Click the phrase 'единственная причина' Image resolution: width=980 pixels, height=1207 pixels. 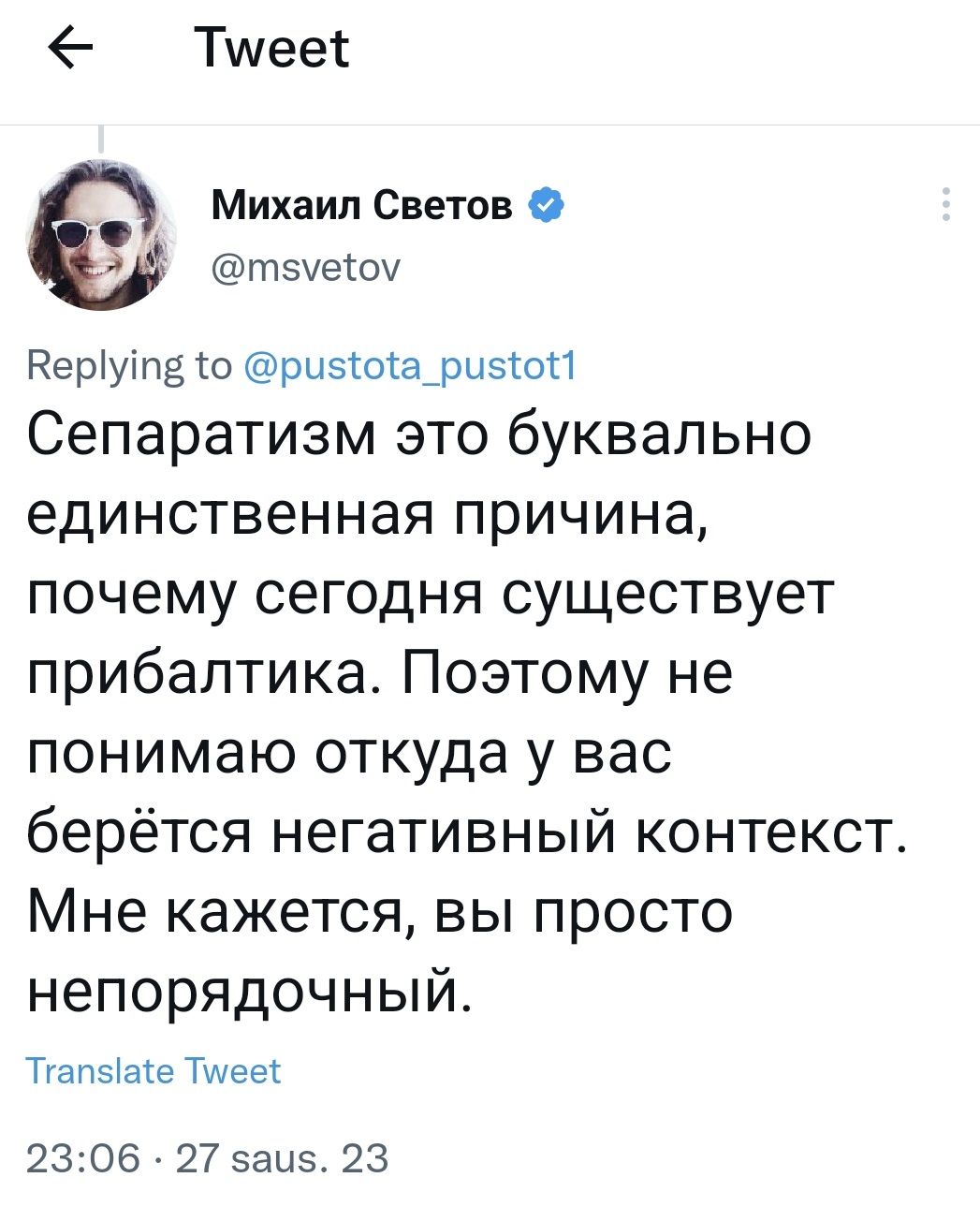click(x=365, y=514)
